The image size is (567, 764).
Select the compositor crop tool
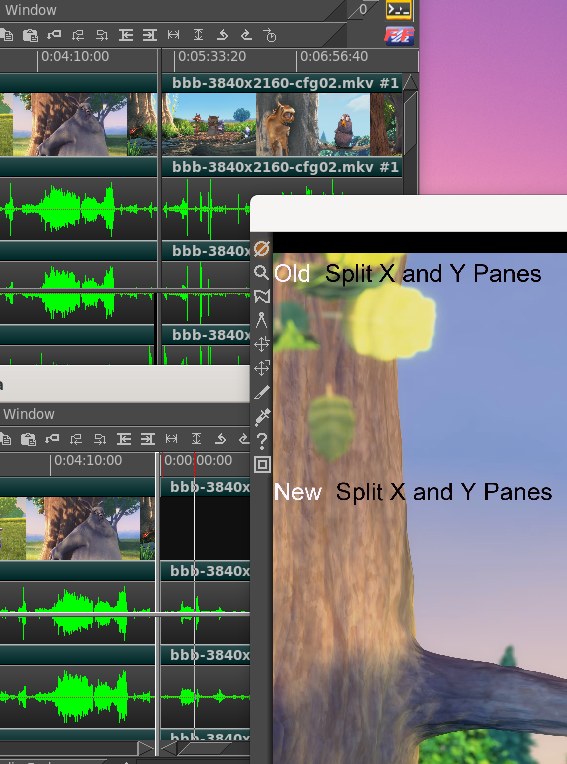click(262, 392)
